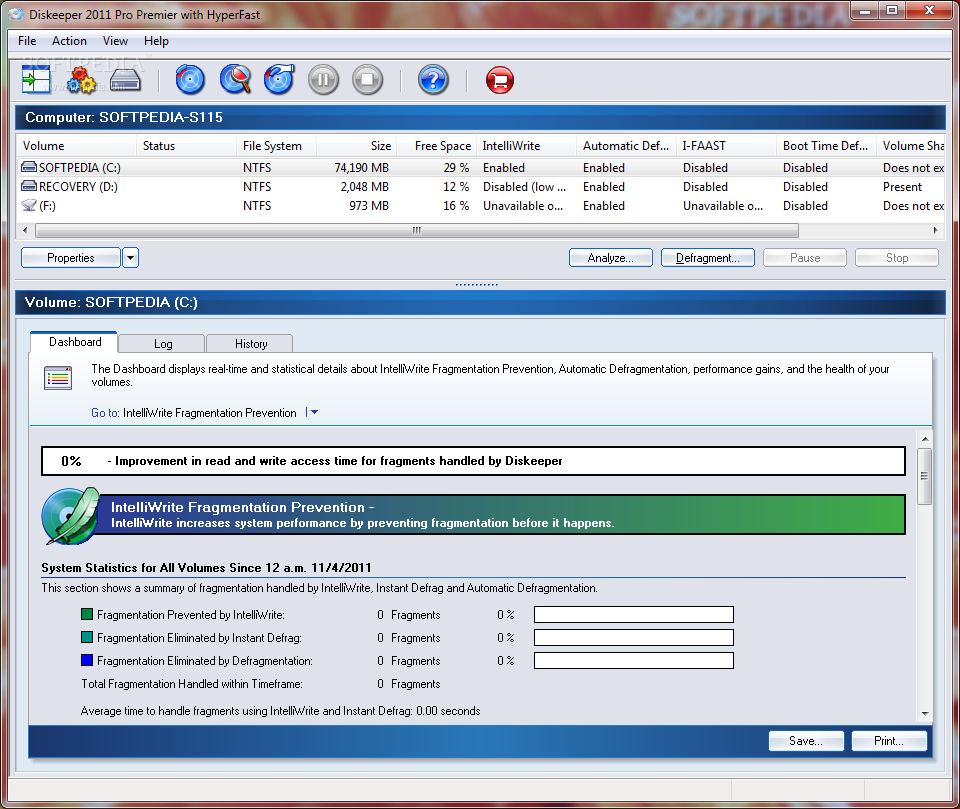Sort by the I-FAAST column header
This screenshot has width=960, height=809.
point(726,146)
